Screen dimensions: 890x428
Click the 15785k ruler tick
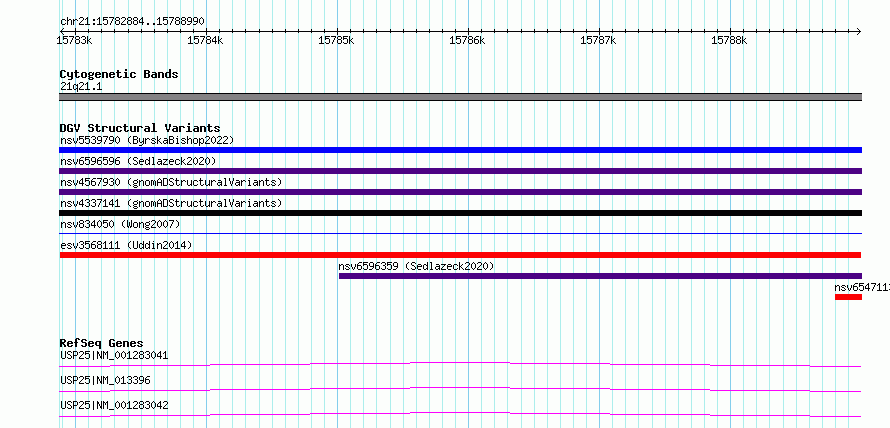click(x=337, y=40)
